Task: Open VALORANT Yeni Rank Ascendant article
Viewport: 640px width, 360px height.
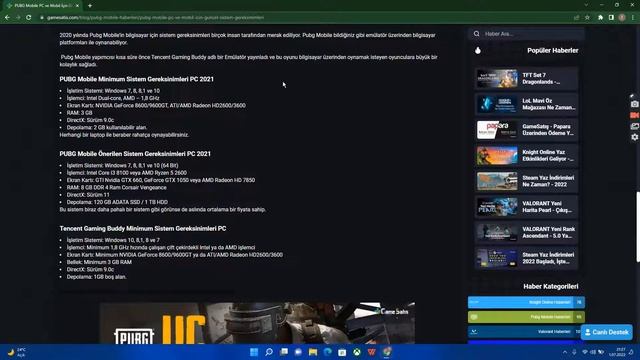Action: tap(527, 233)
